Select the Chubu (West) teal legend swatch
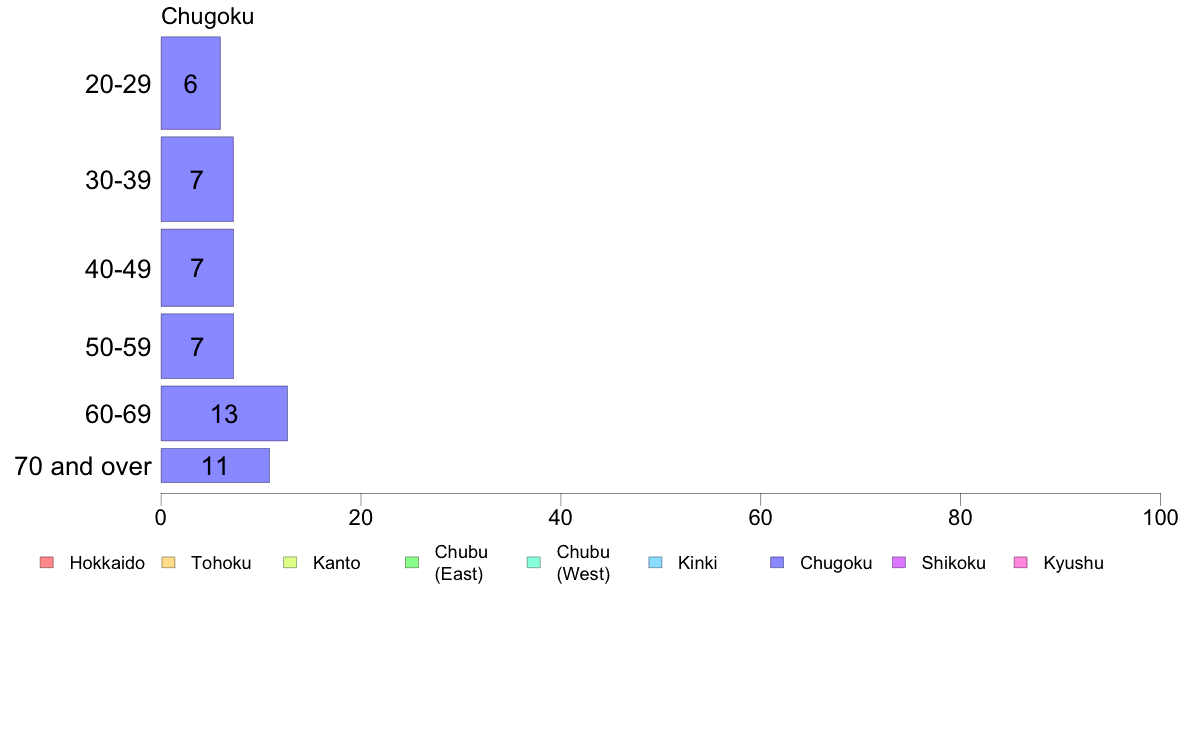1188x736 pixels. [533, 562]
